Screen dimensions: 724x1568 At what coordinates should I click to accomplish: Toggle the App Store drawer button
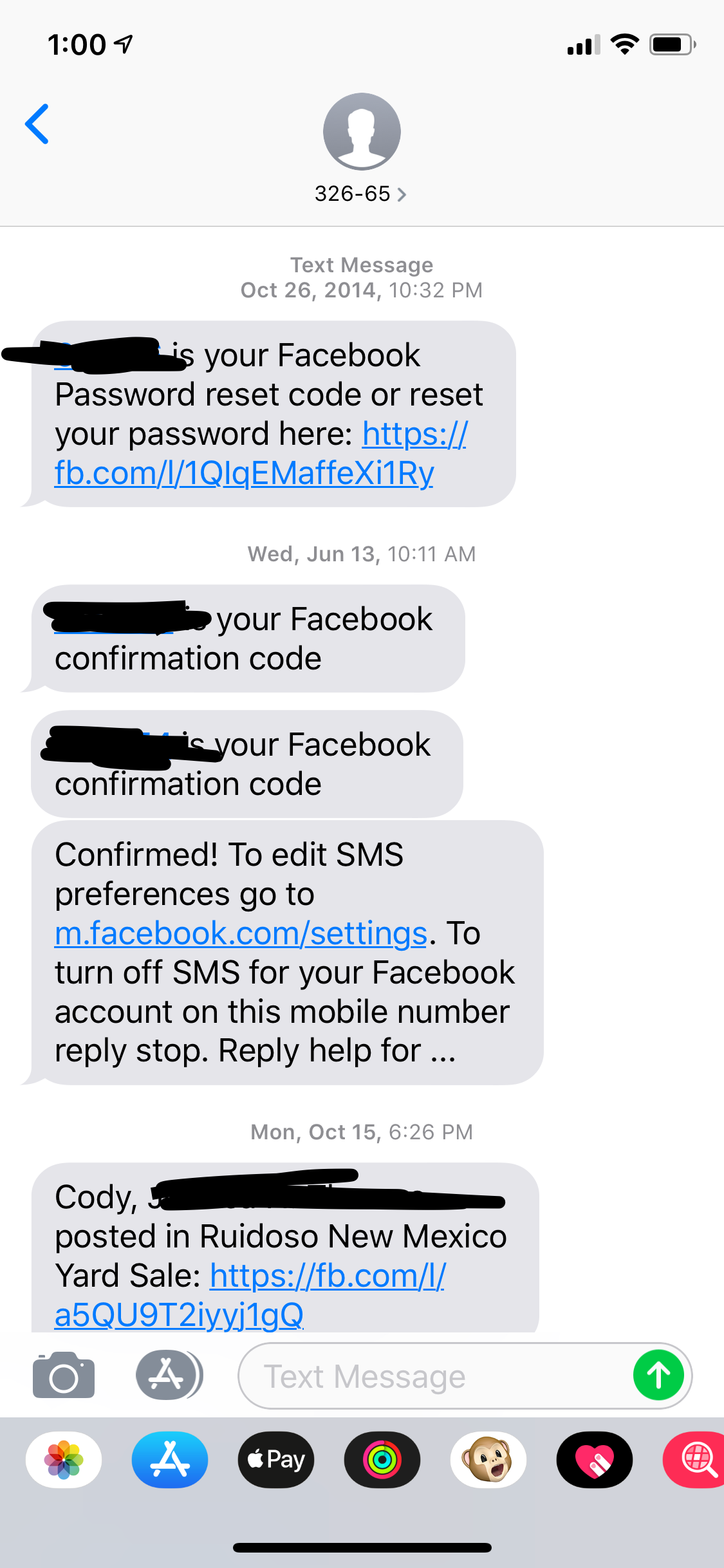point(169,1375)
